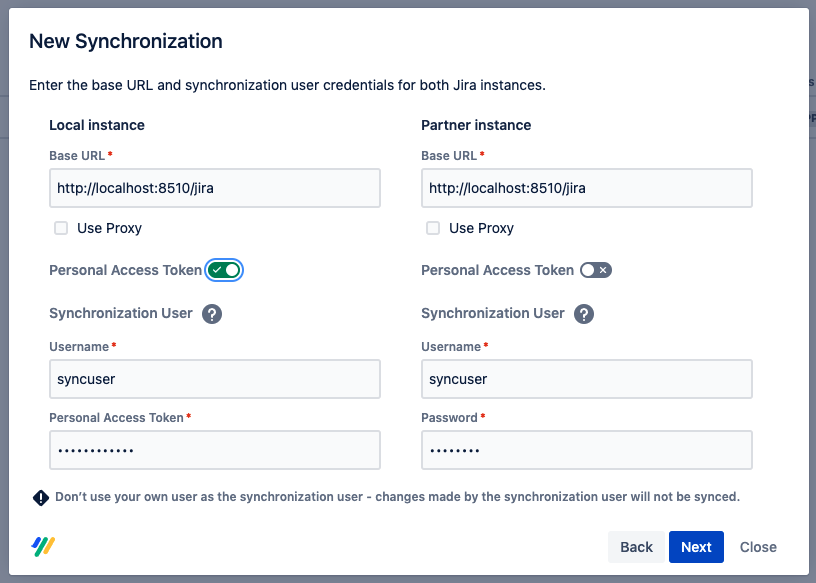
Task: Click the New Synchronization dialog title
Action: 126,42
